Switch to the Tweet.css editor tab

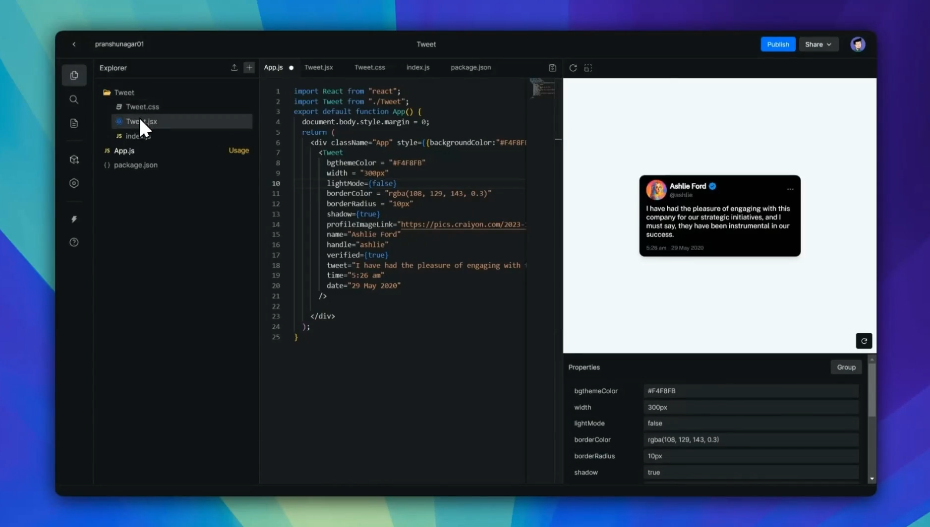tap(370, 68)
